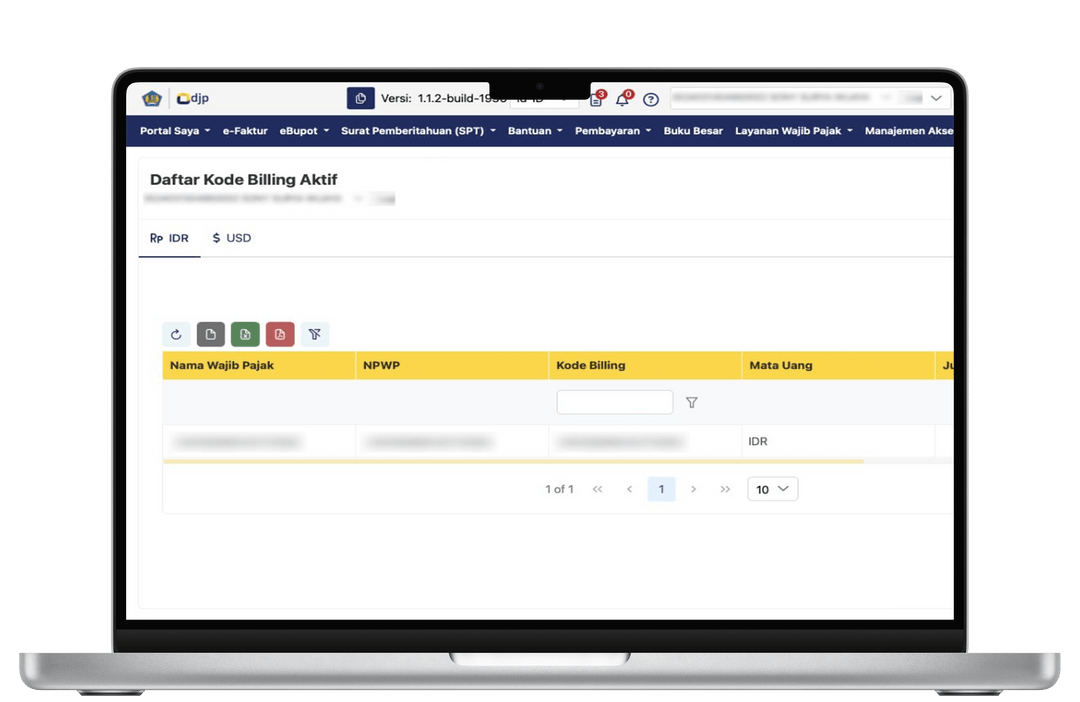Image resolution: width=1080 pixels, height=702 pixels.
Task: Open the notifications bell icon
Action: click(x=623, y=99)
